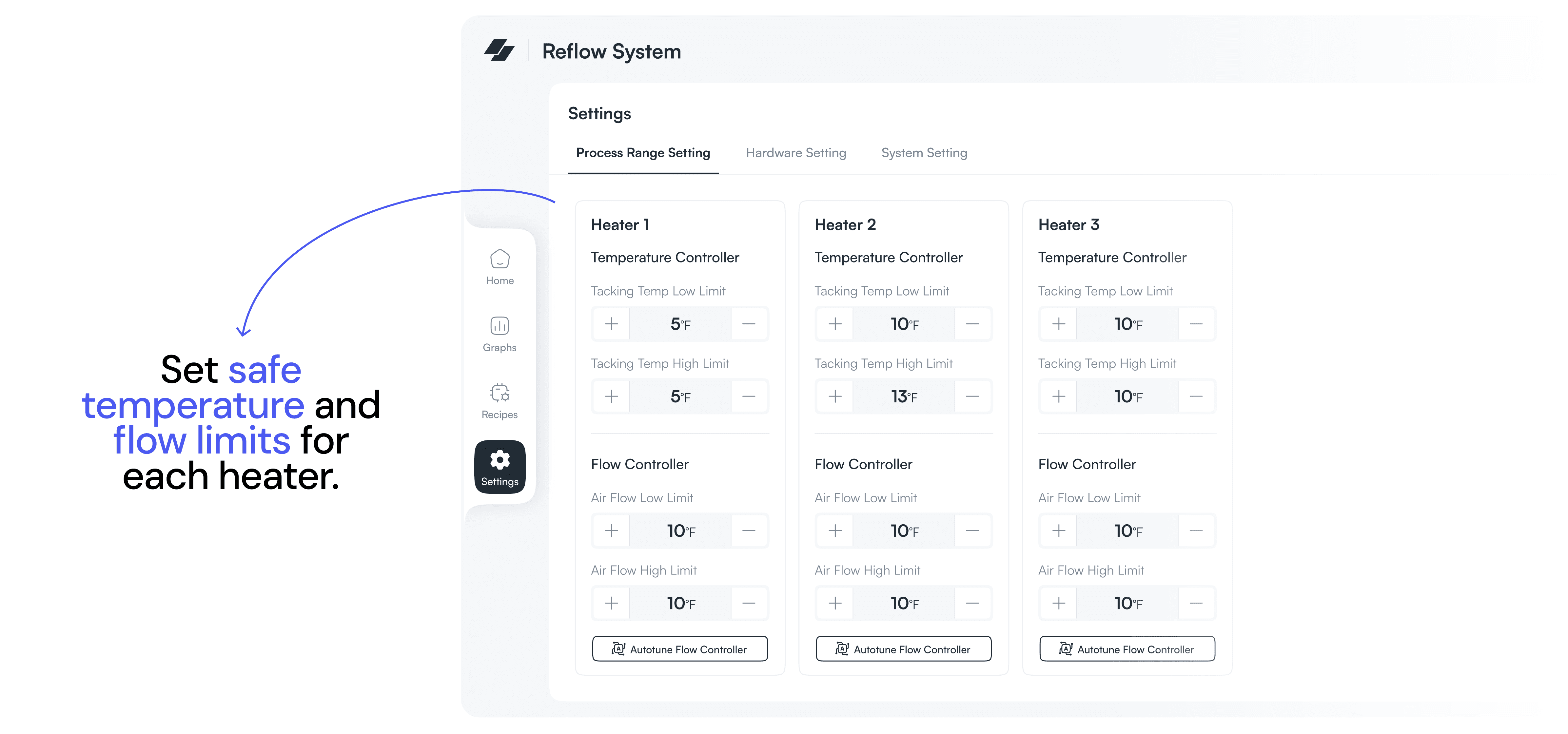The height and width of the screenshot is (734, 1568).
Task: Decrease Heater 3 Air Flow Low Limit
Action: (1196, 531)
